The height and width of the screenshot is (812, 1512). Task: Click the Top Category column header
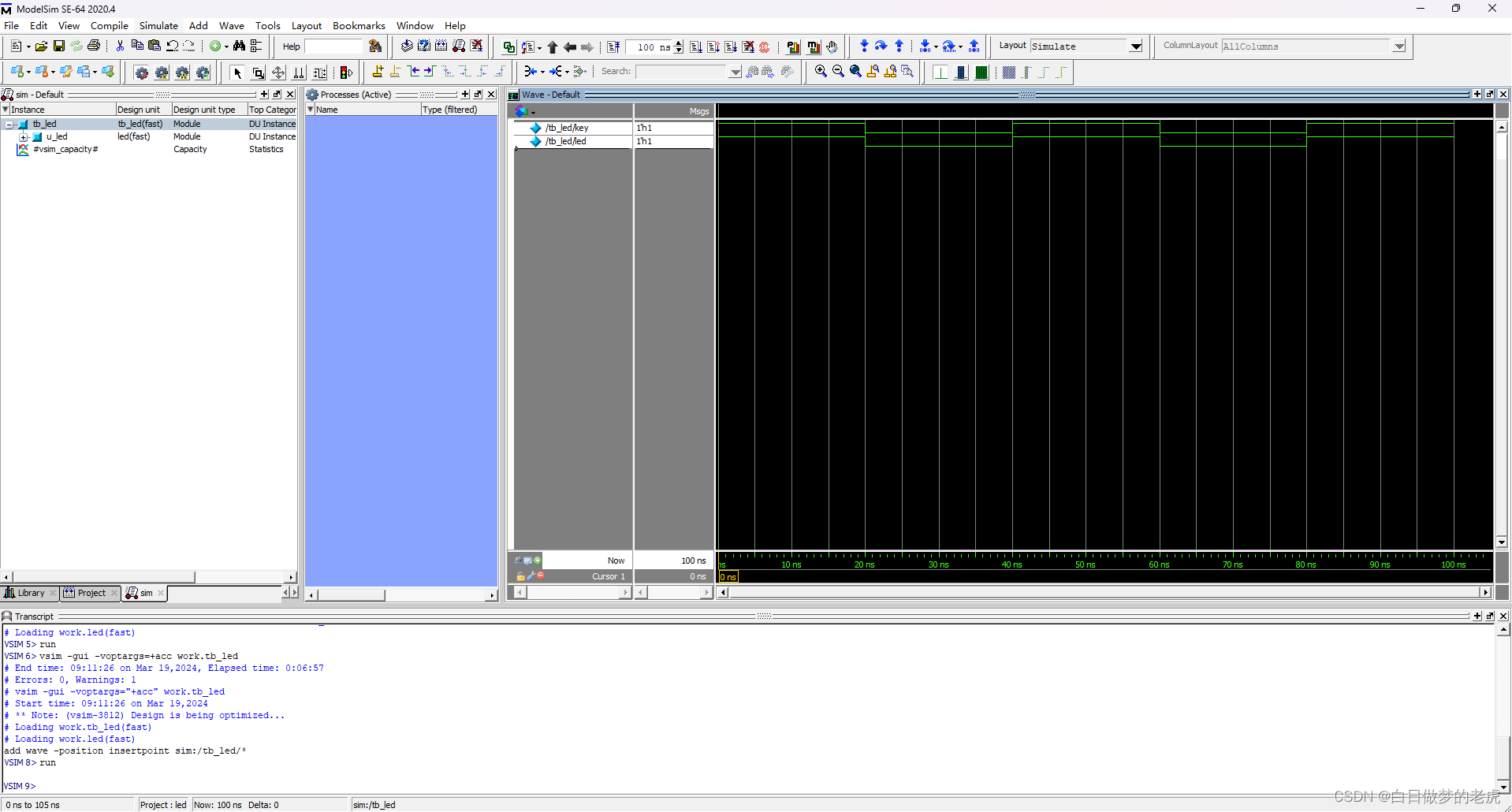tap(273, 110)
